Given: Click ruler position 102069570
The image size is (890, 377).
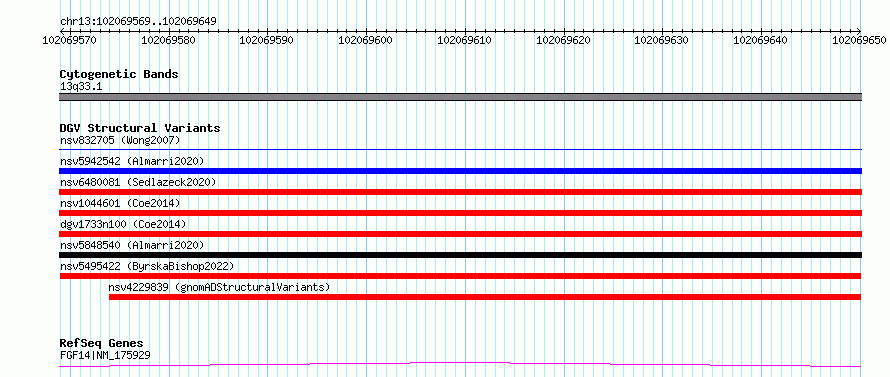Looking at the screenshot, I should pyautogui.click(x=70, y=40).
